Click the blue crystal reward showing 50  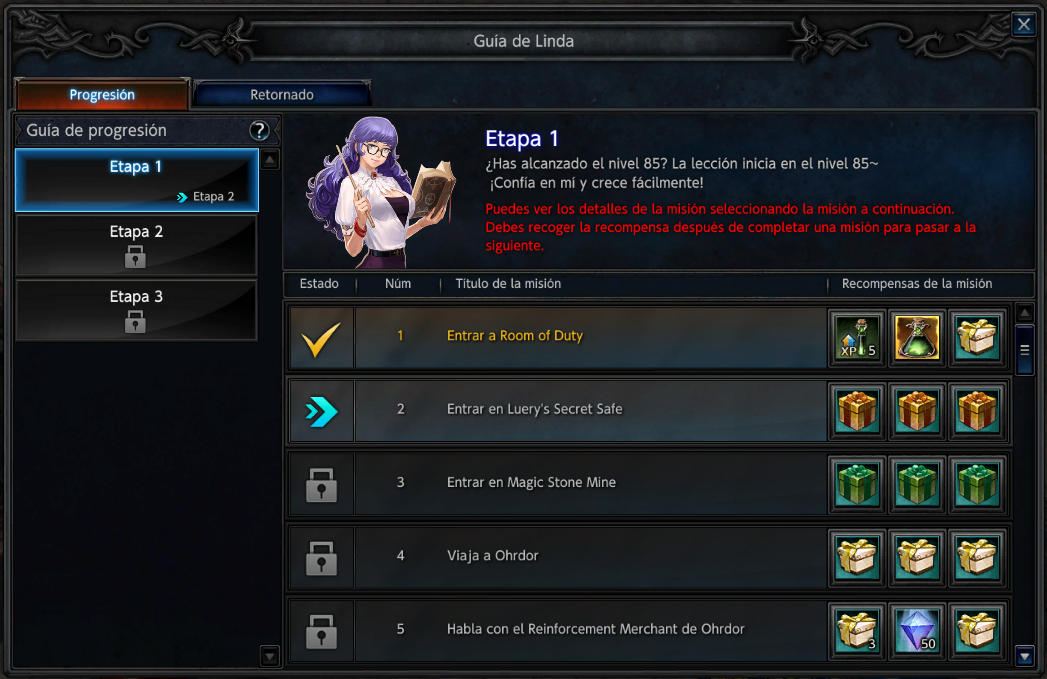point(917,631)
